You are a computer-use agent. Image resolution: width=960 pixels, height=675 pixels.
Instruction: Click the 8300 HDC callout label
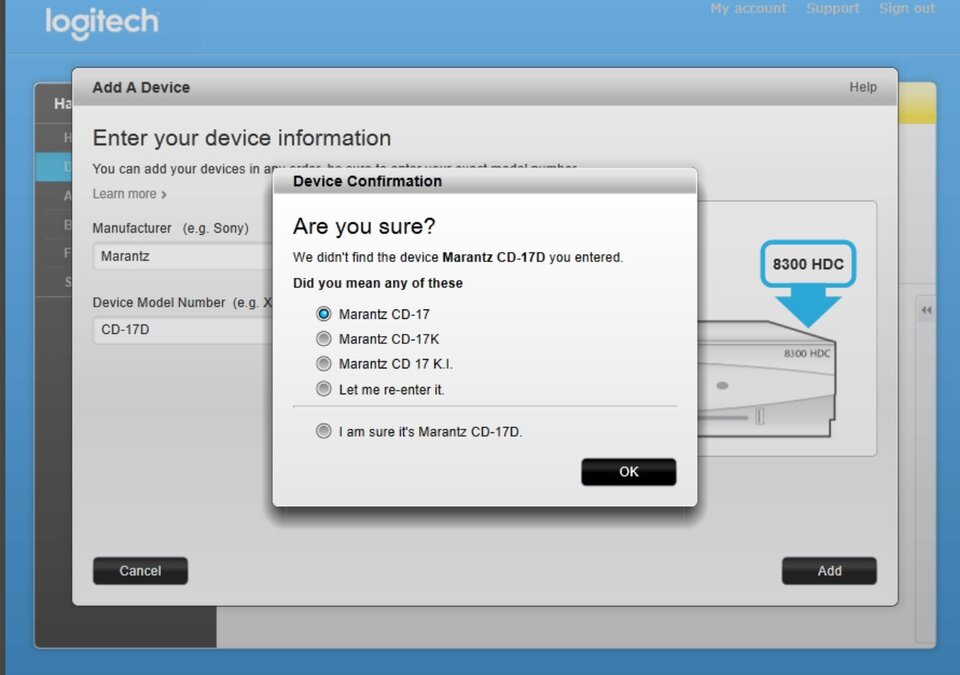click(808, 264)
